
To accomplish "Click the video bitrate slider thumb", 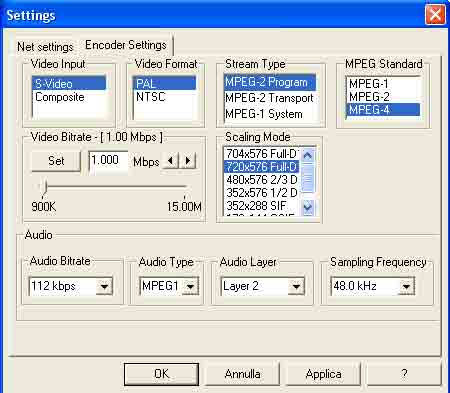I will 44,187.
